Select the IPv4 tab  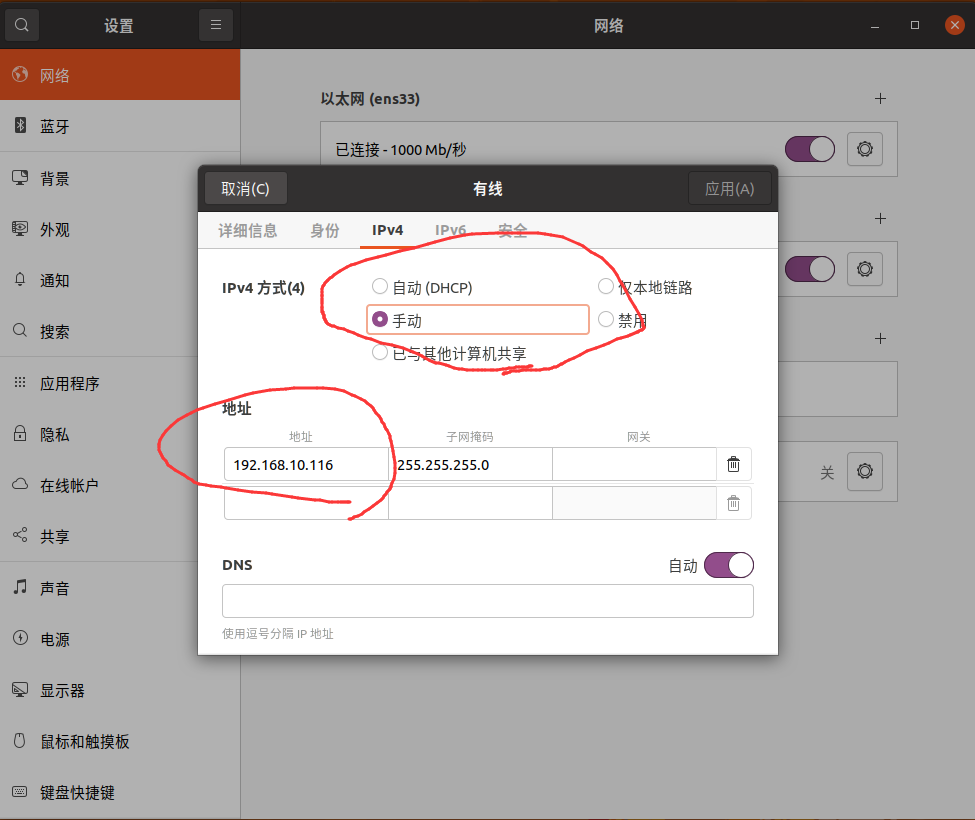click(387, 231)
